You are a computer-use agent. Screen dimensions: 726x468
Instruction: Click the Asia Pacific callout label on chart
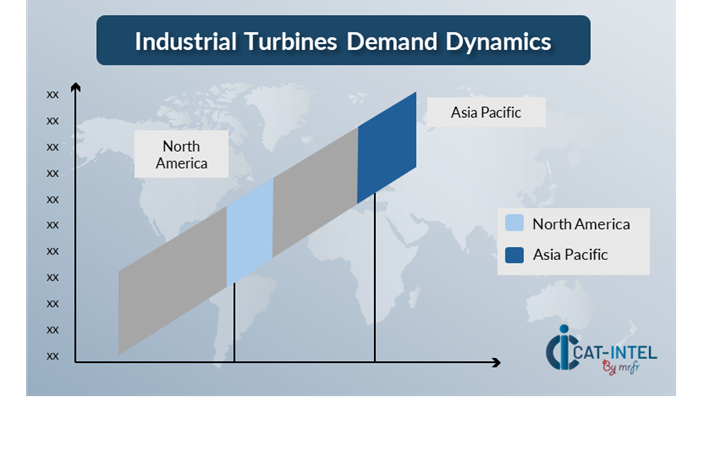[486, 112]
